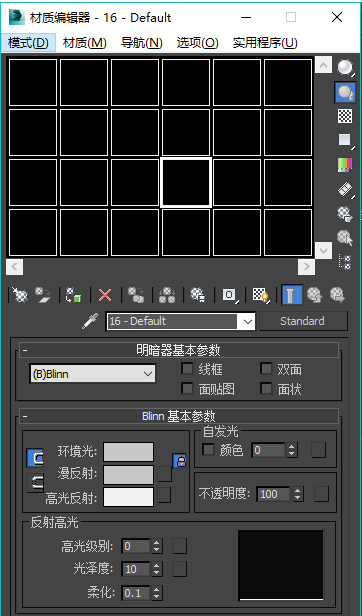The height and width of the screenshot is (616, 362).
Task: Click Put Material to Scene icon
Action: (43, 295)
